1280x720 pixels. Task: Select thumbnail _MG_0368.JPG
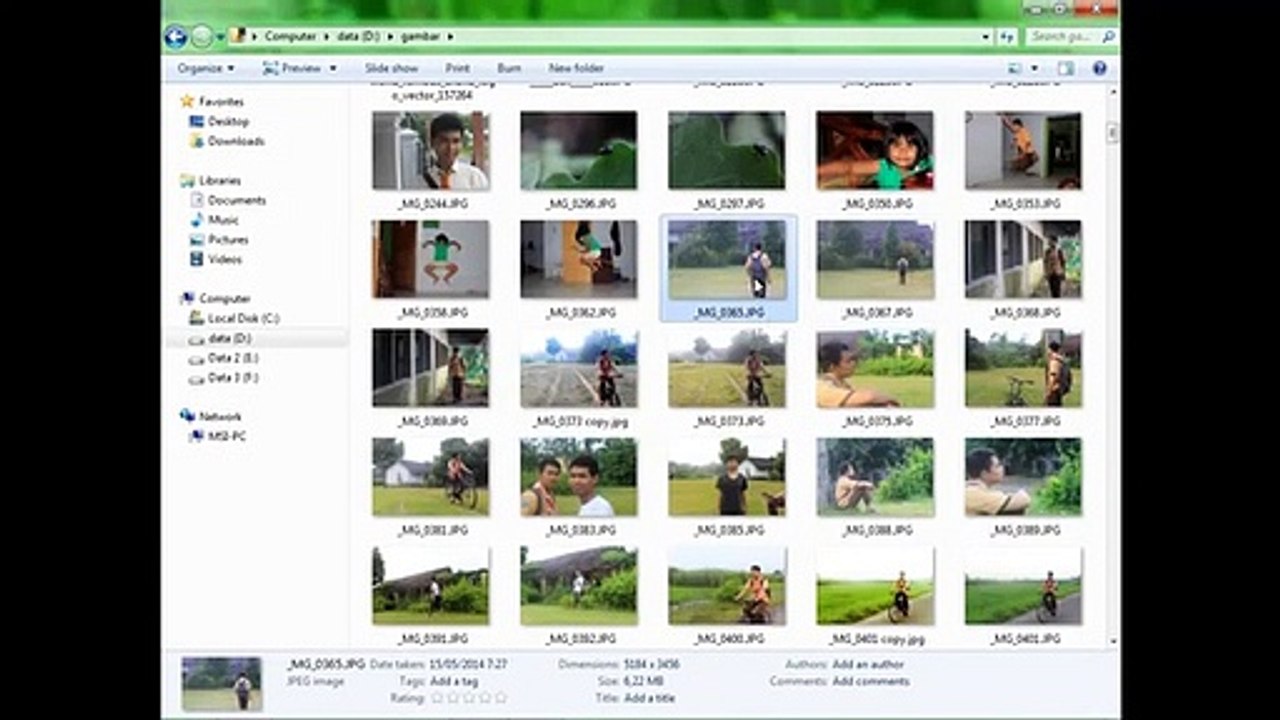click(1023, 259)
